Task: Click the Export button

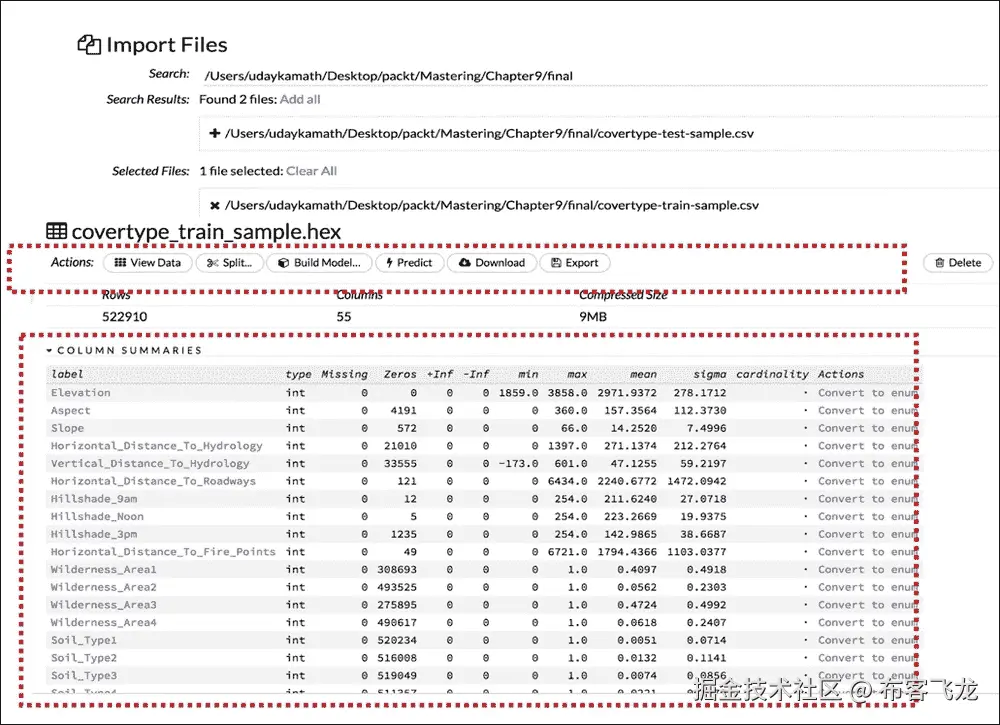Action: (575, 263)
